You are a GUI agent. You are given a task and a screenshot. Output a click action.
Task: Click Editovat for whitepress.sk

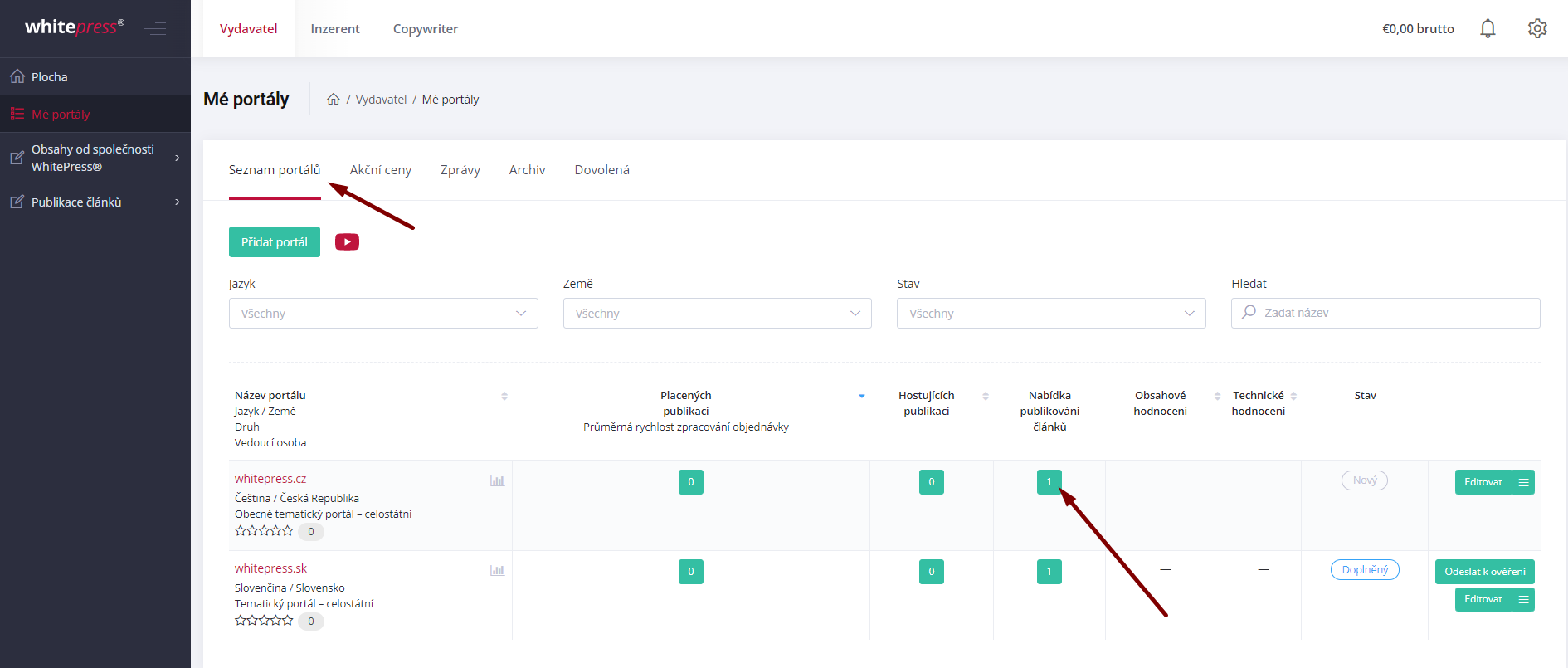1483,599
